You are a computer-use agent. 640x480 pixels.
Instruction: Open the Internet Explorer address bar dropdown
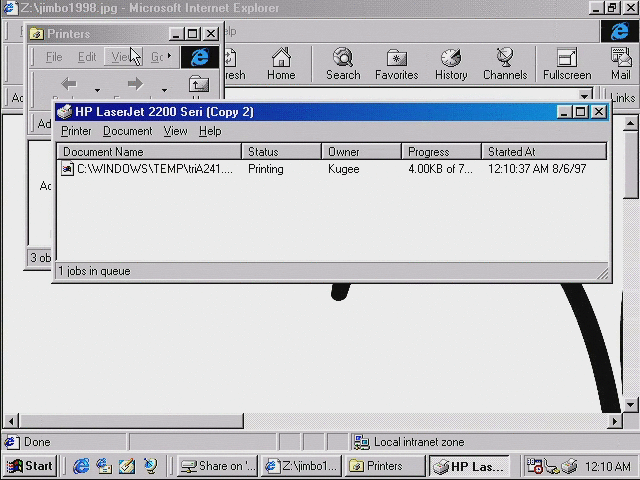584,96
